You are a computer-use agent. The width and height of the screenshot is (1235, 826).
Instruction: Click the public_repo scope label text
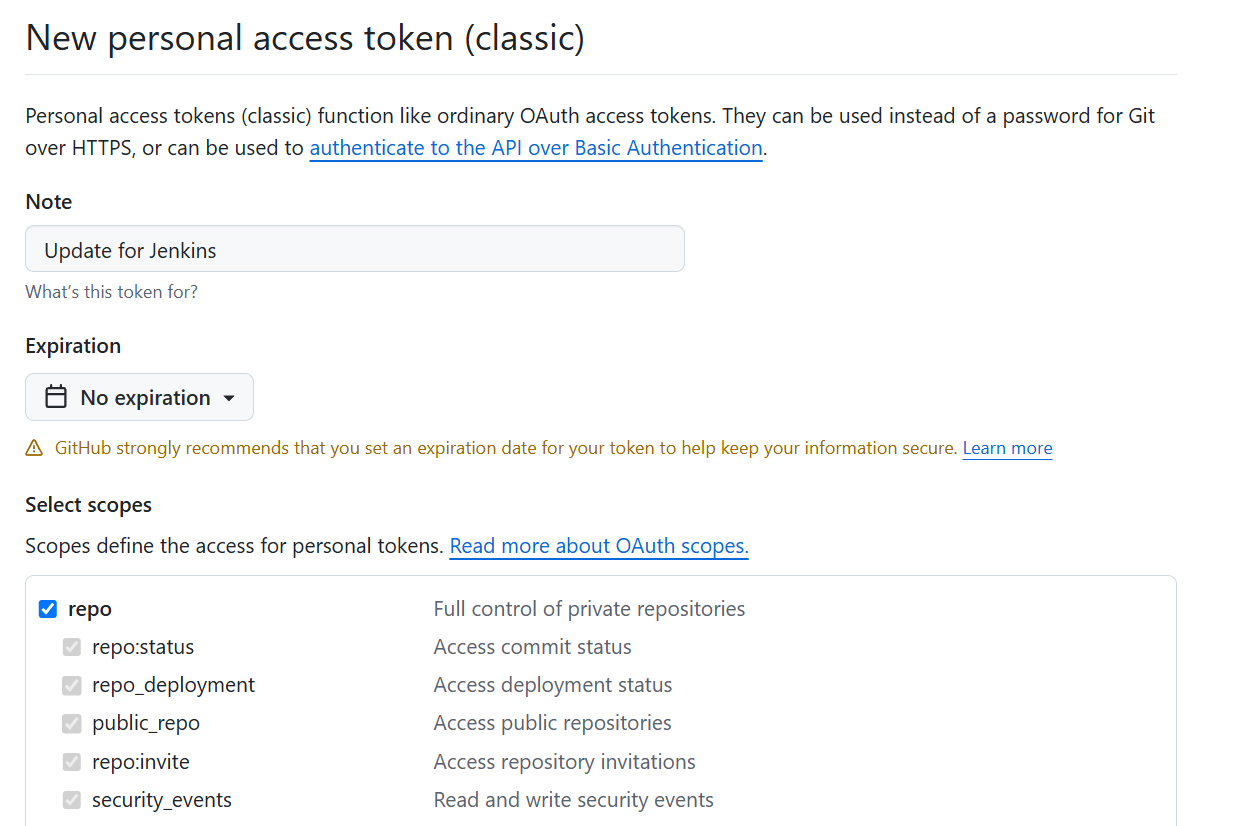click(x=146, y=723)
